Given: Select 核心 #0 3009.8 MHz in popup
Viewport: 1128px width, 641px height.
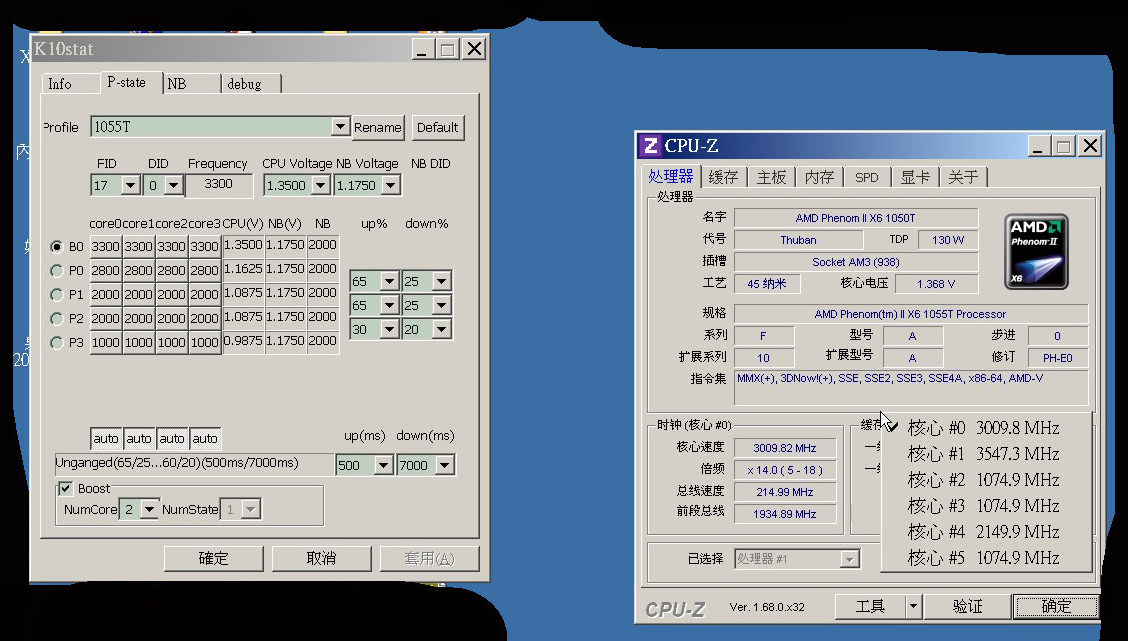Looking at the screenshot, I should point(984,428).
